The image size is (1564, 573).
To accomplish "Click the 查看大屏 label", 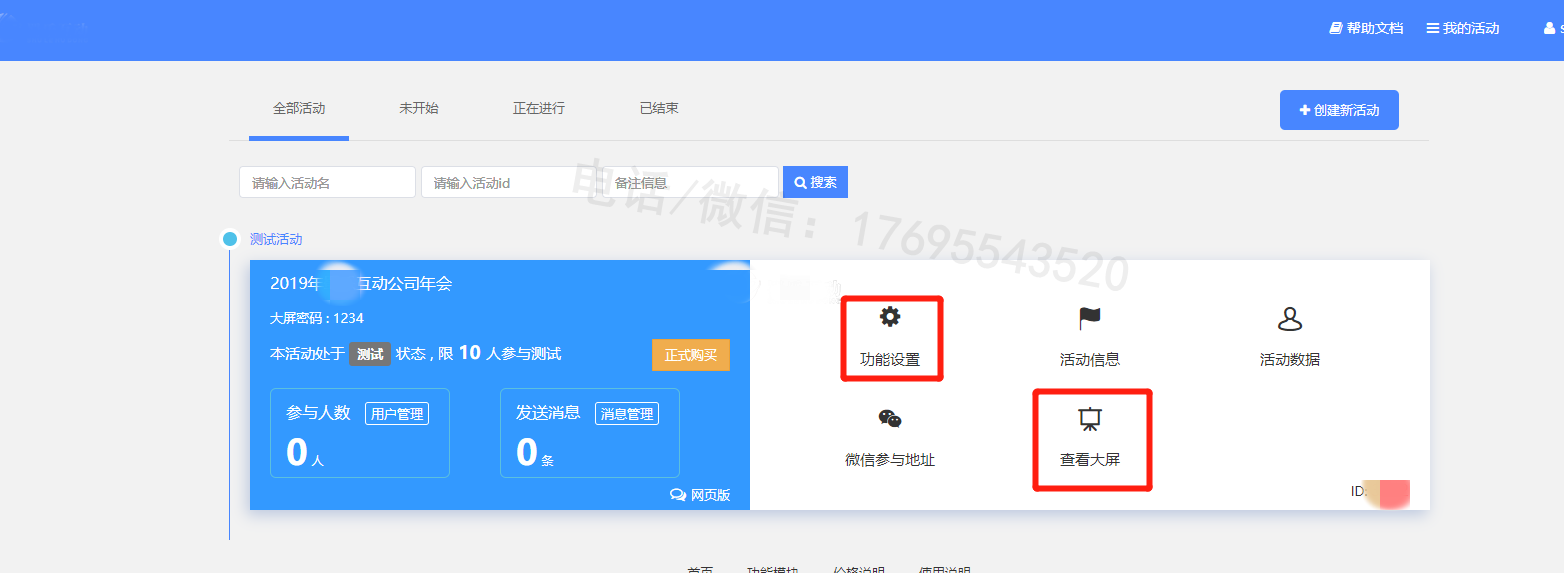I will click(1090, 460).
